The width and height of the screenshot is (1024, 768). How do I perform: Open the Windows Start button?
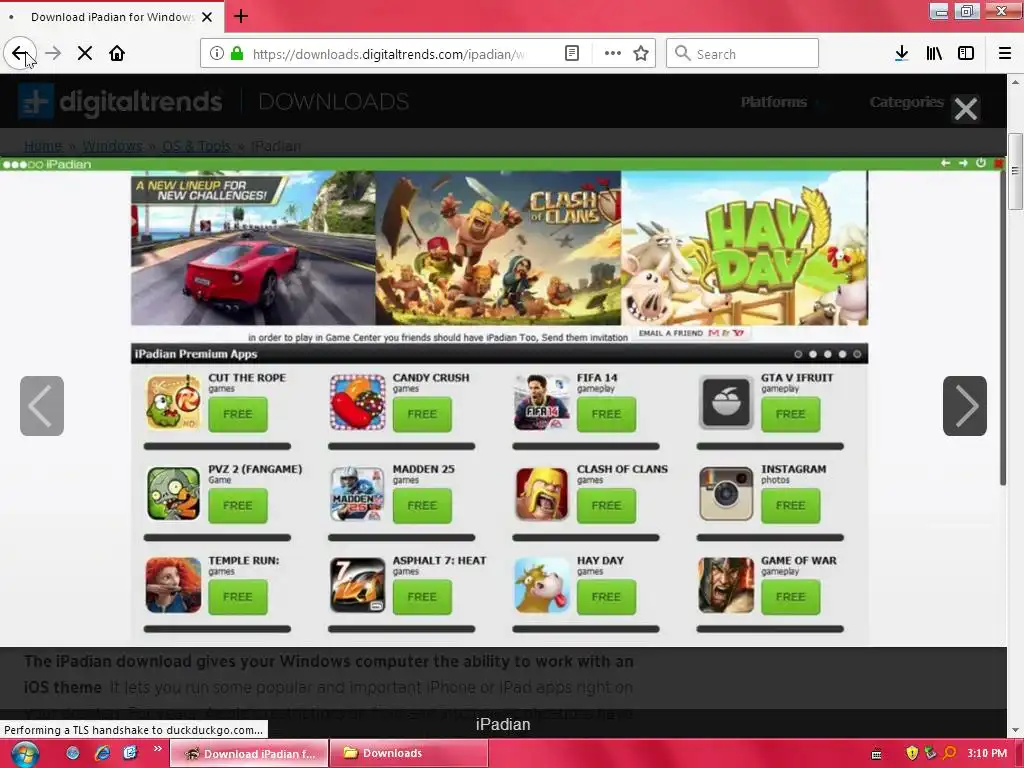coord(24,754)
